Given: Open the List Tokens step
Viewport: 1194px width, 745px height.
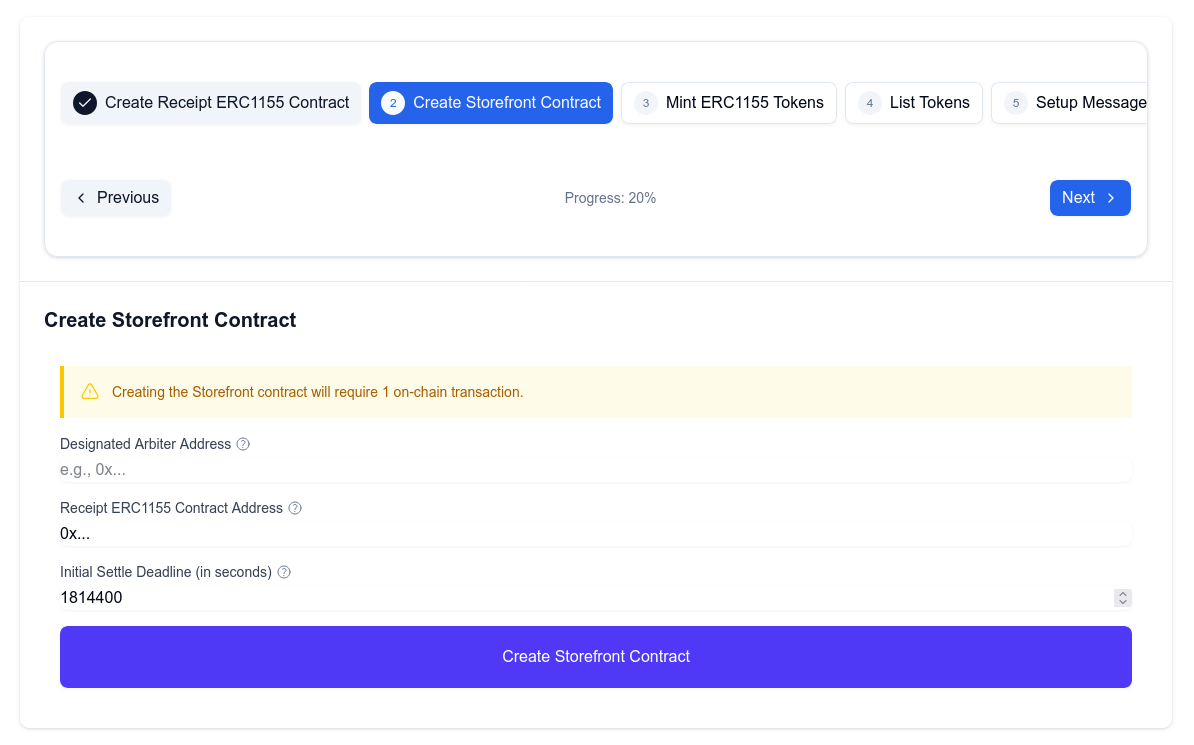Looking at the screenshot, I should point(913,103).
